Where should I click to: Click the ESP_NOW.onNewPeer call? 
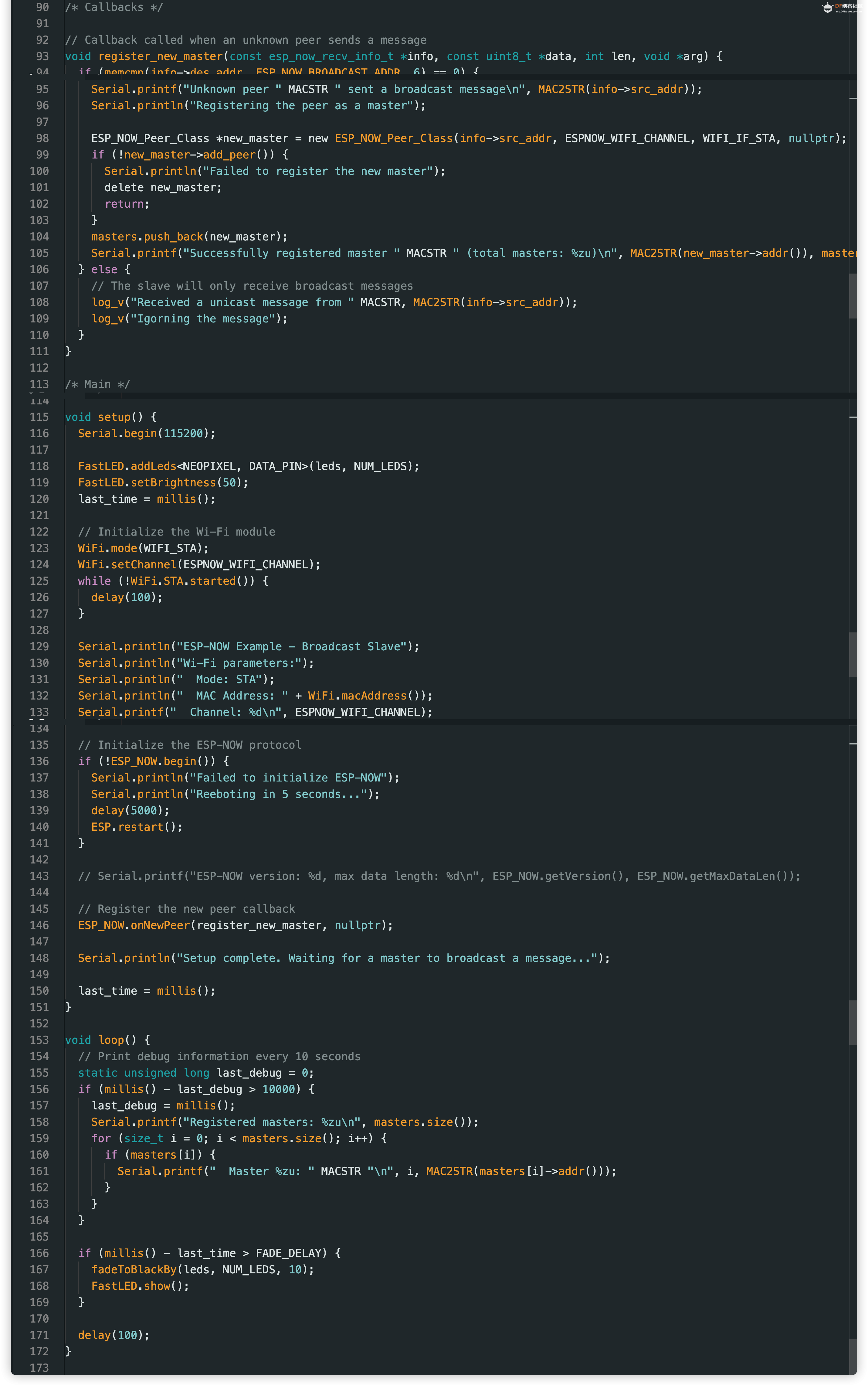tap(134, 925)
